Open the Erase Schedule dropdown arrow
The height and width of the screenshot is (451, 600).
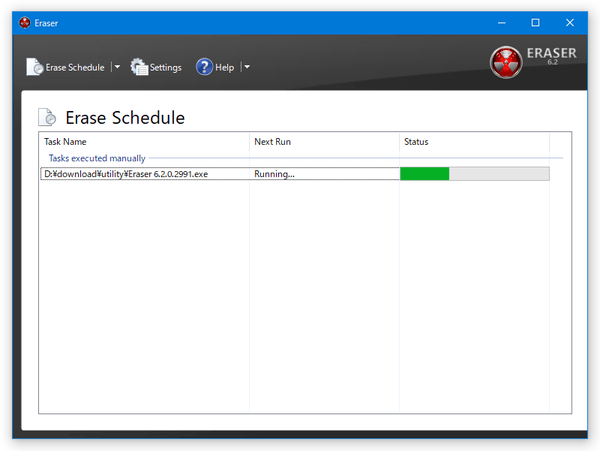click(x=117, y=67)
